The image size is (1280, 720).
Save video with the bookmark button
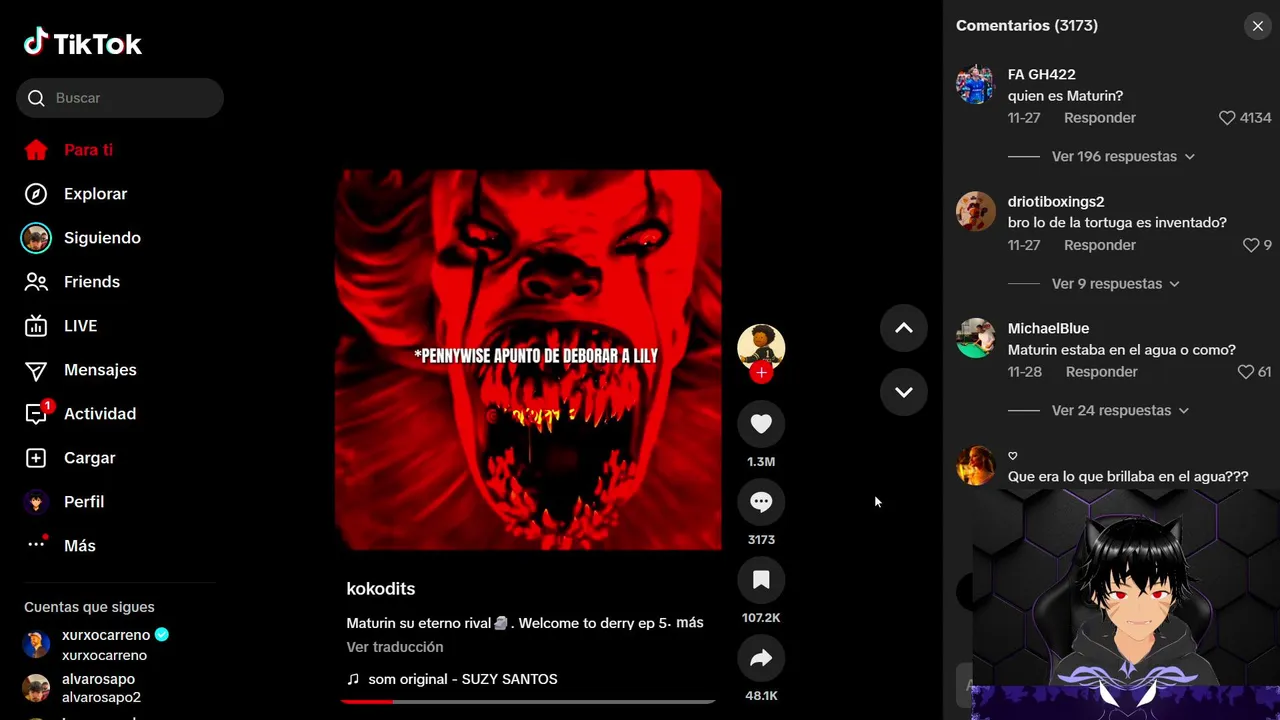(761, 580)
